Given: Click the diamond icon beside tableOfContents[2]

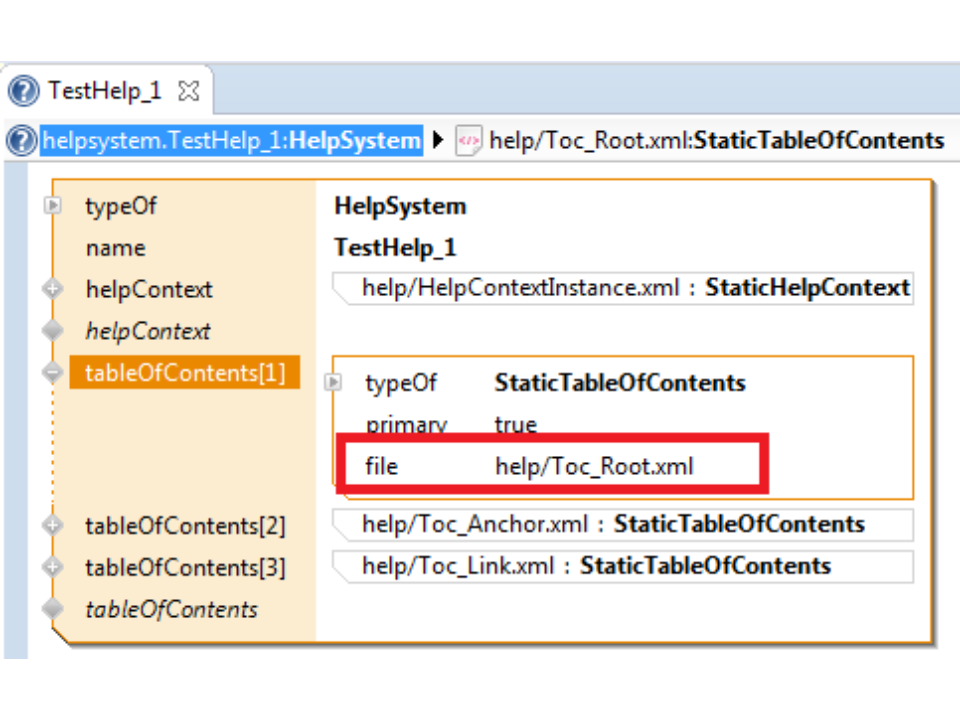Looking at the screenshot, I should click(x=53, y=525).
